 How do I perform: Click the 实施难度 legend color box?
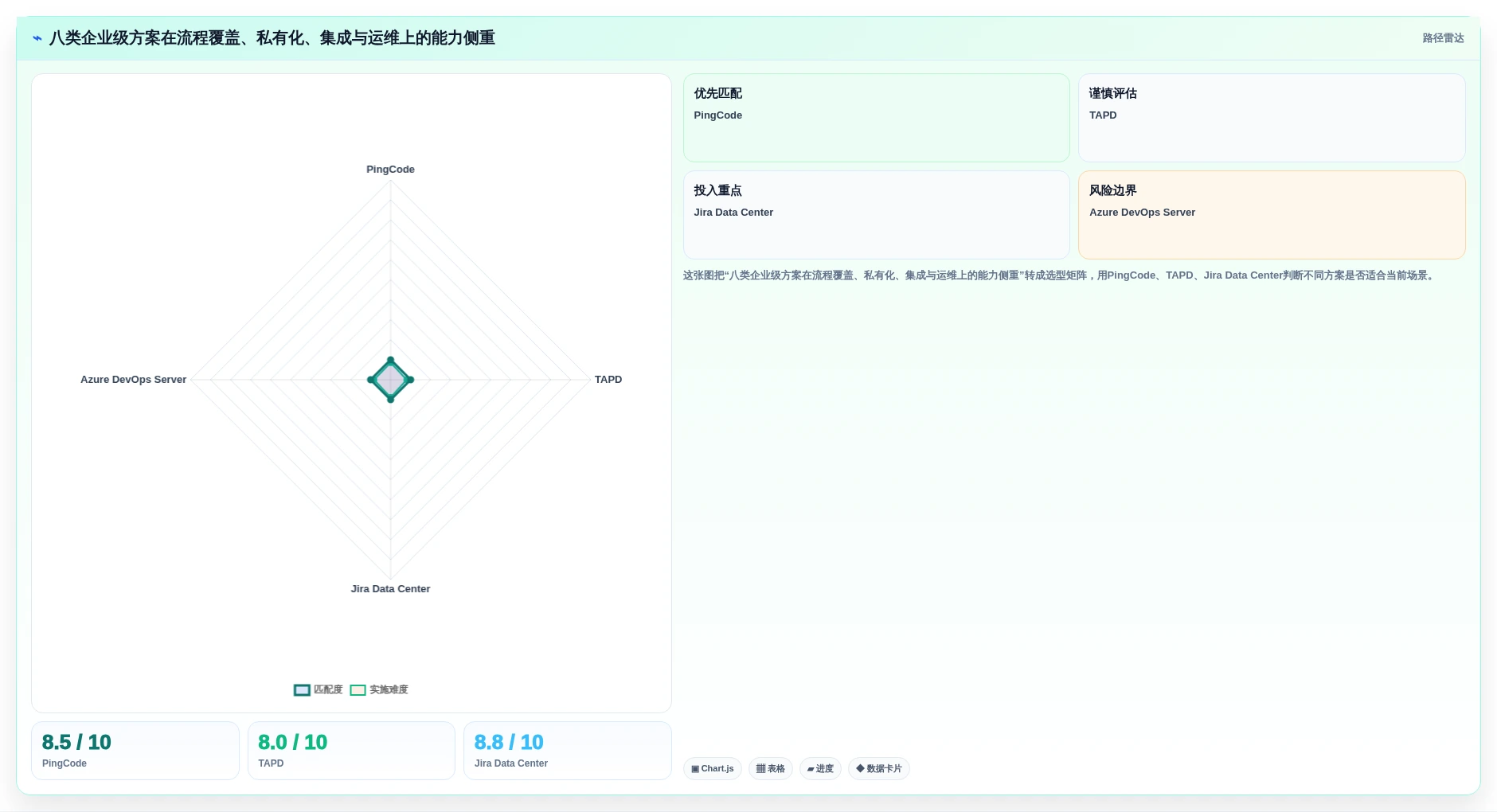[358, 690]
